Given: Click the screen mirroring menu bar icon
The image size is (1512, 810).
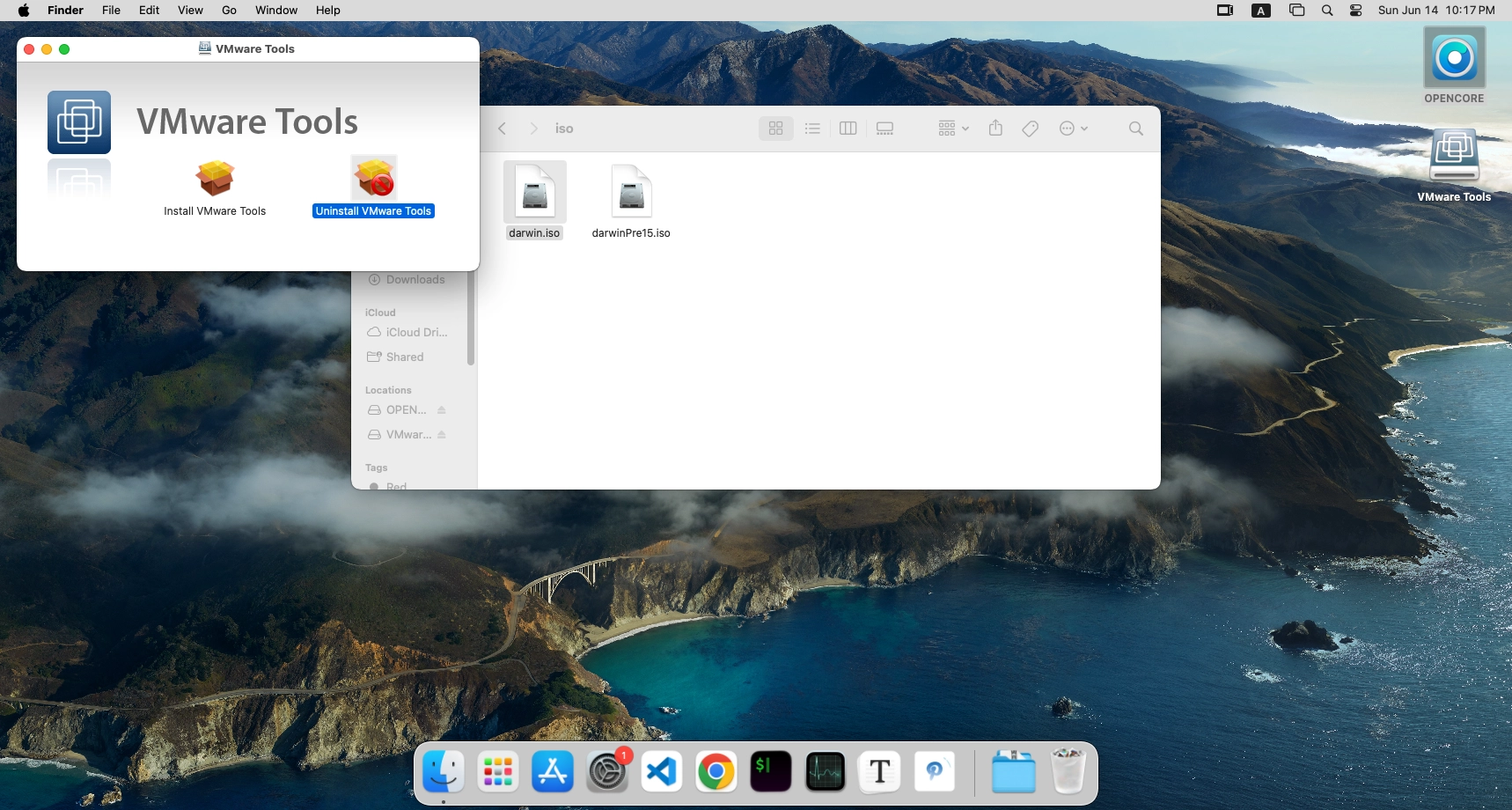Looking at the screenshot, I should pos(1225,11).
